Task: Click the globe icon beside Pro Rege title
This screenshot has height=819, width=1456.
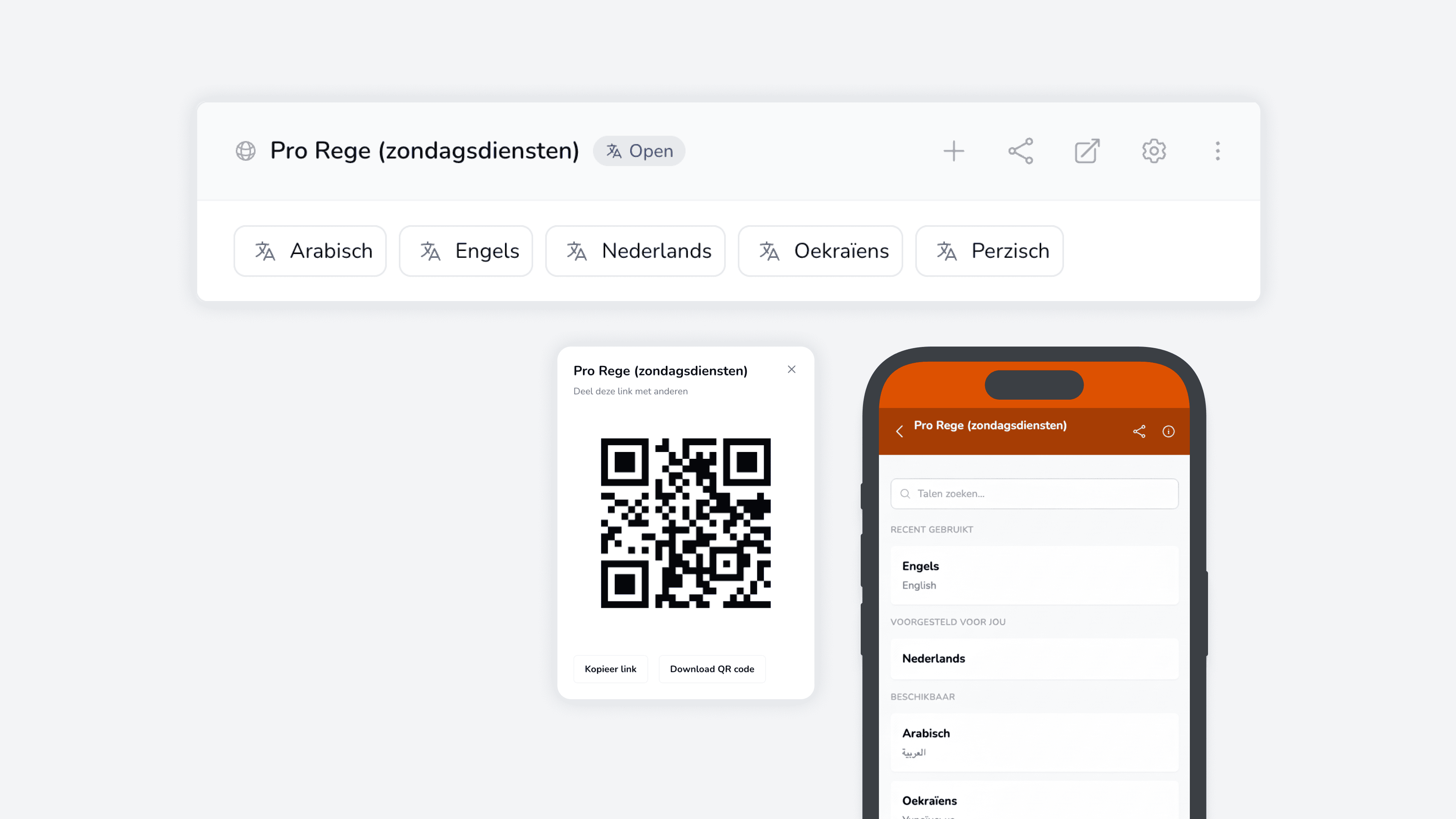Action: (x=245, y=151)
